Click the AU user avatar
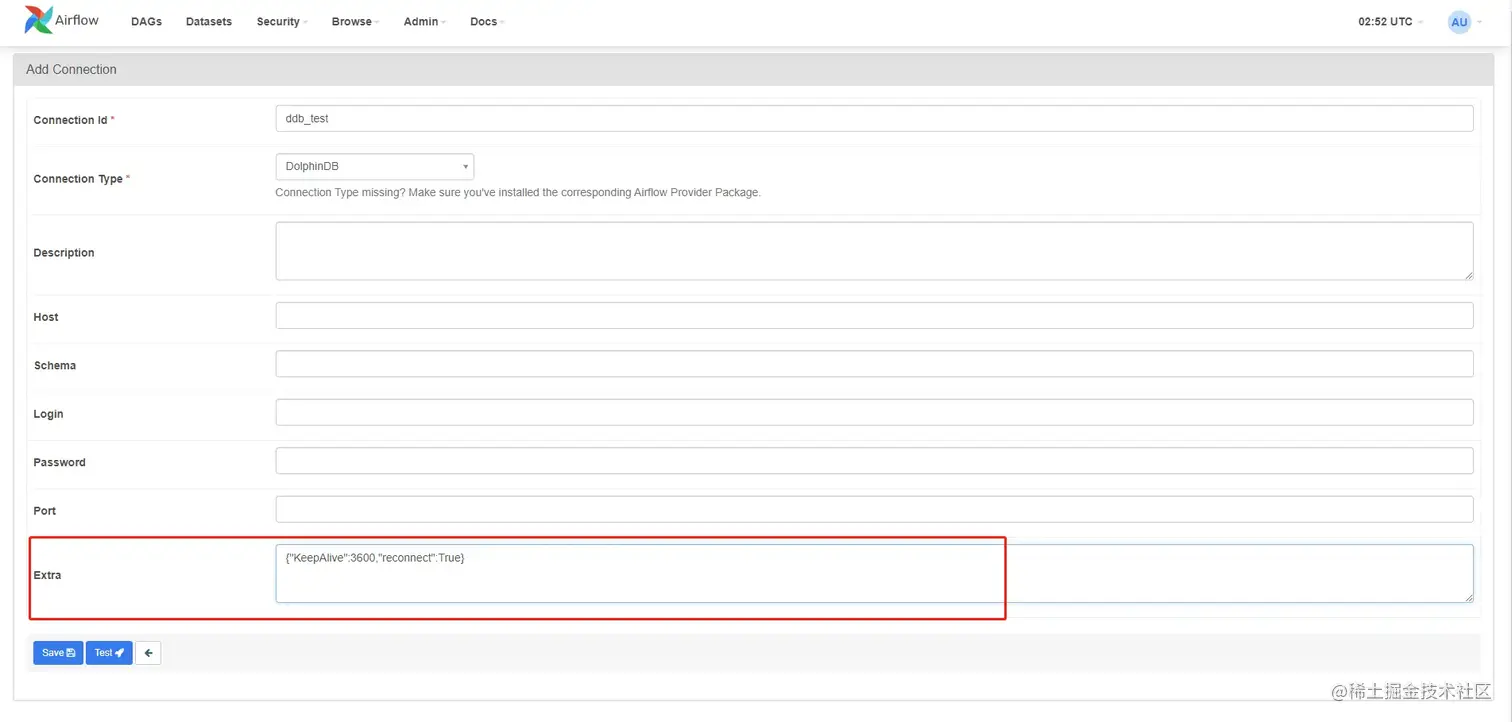1512x722 pixels. click(1459, 22)
